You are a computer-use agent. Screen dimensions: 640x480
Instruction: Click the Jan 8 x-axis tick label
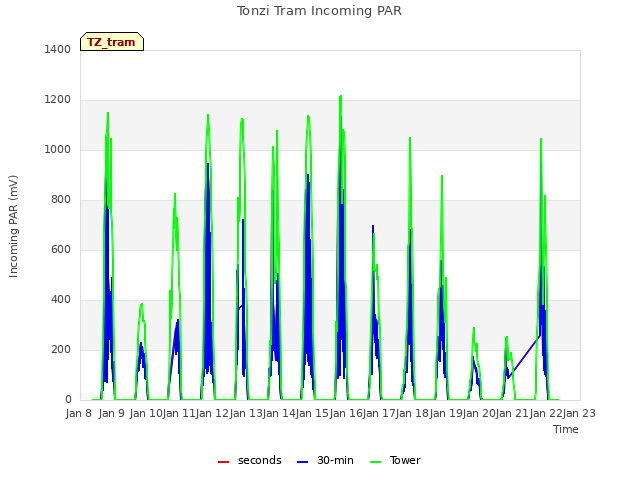tap(79, 413)
